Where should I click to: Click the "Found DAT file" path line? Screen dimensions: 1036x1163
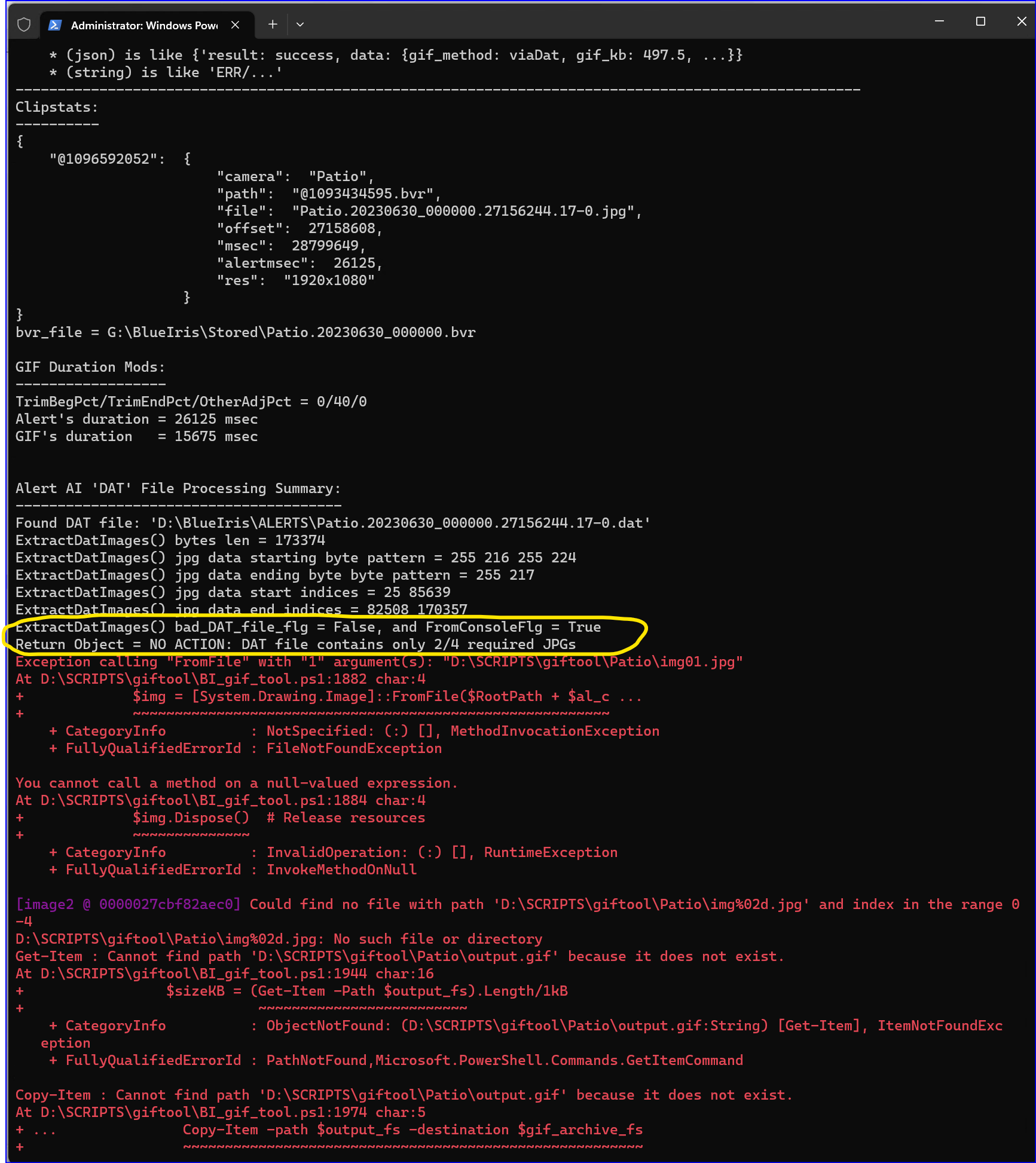tap(333, 523)
